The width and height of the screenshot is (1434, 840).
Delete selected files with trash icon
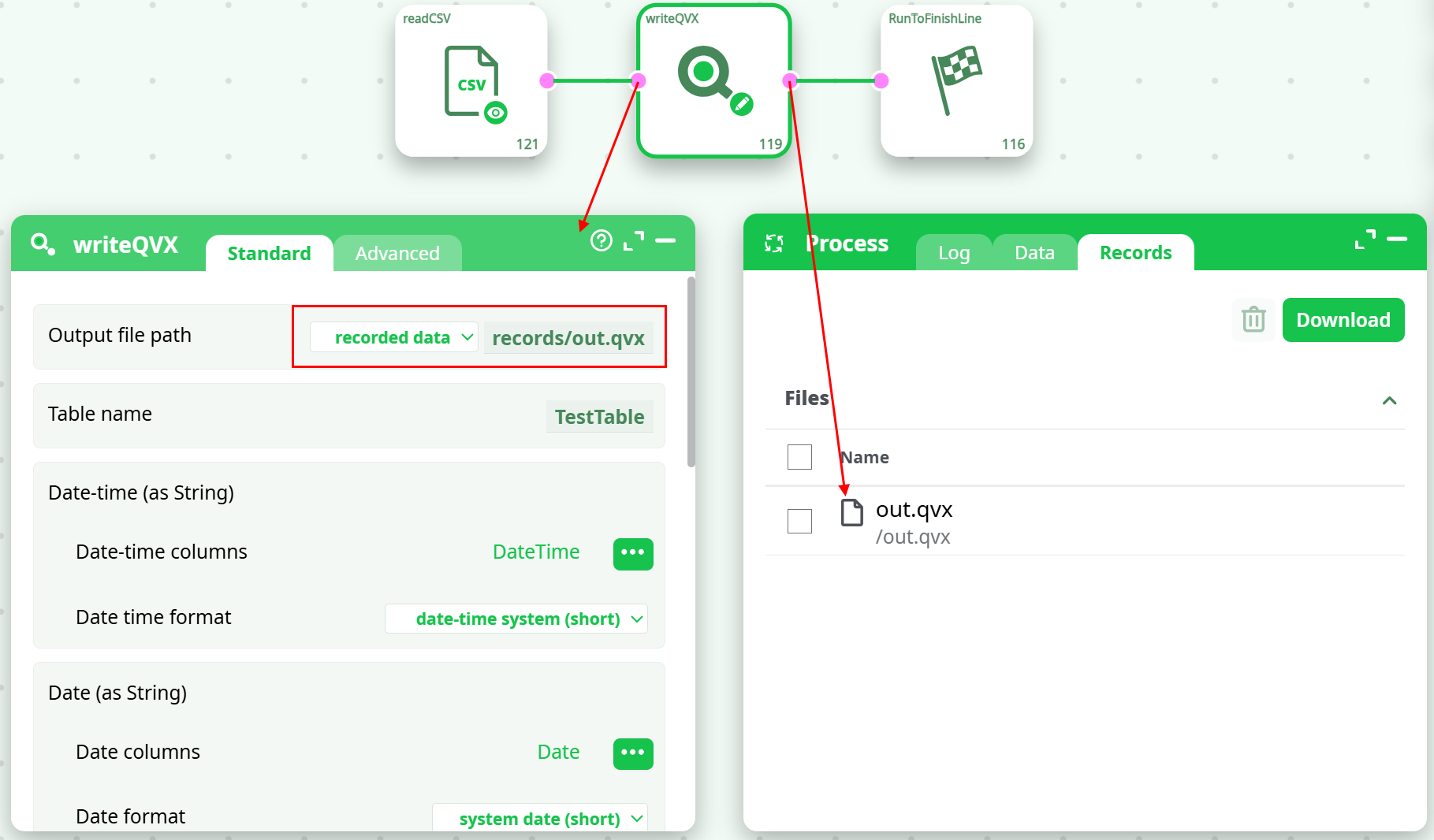click(x=1253, y=320)
